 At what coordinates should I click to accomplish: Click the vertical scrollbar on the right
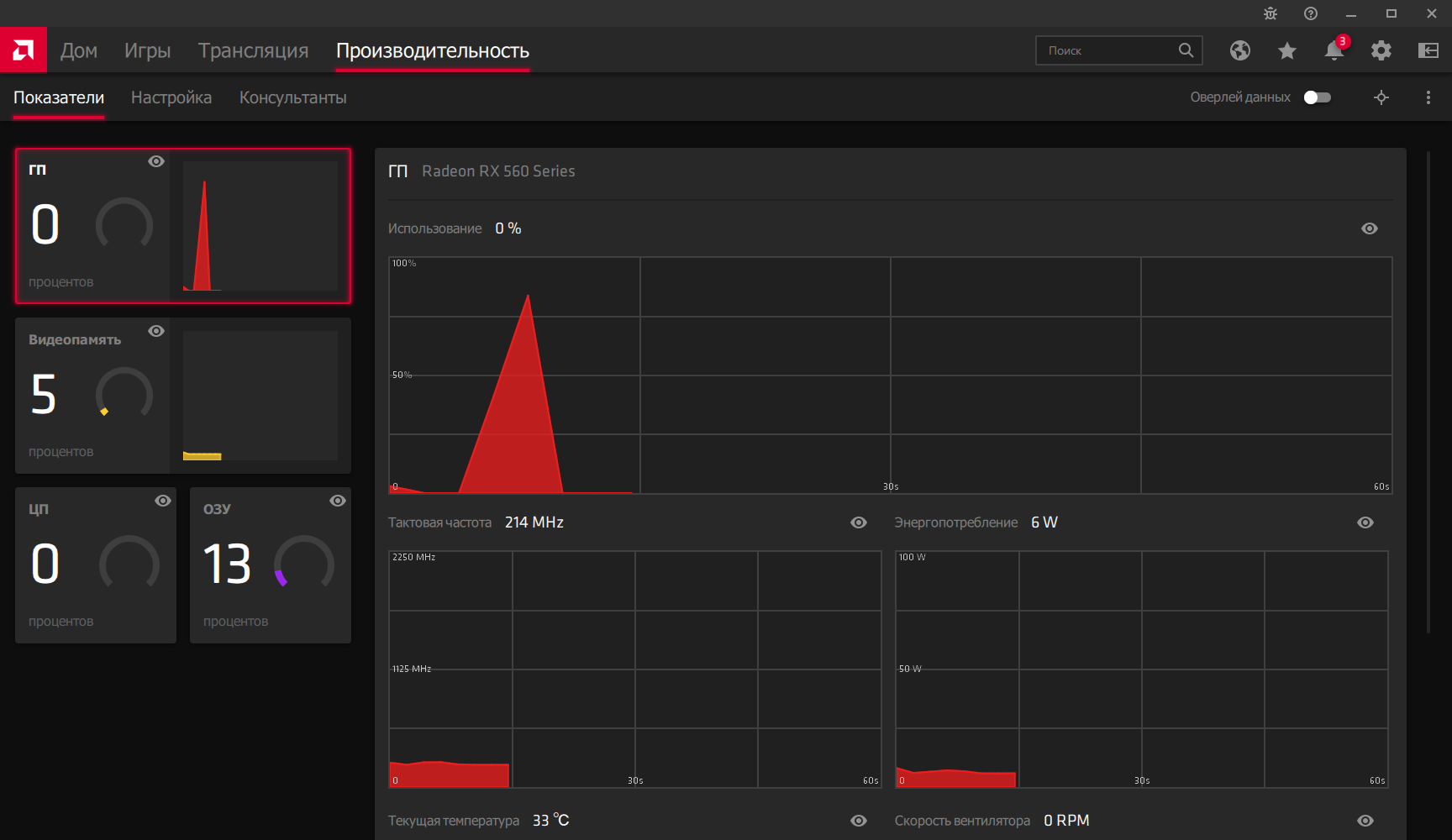click(x=1428, y=392)
